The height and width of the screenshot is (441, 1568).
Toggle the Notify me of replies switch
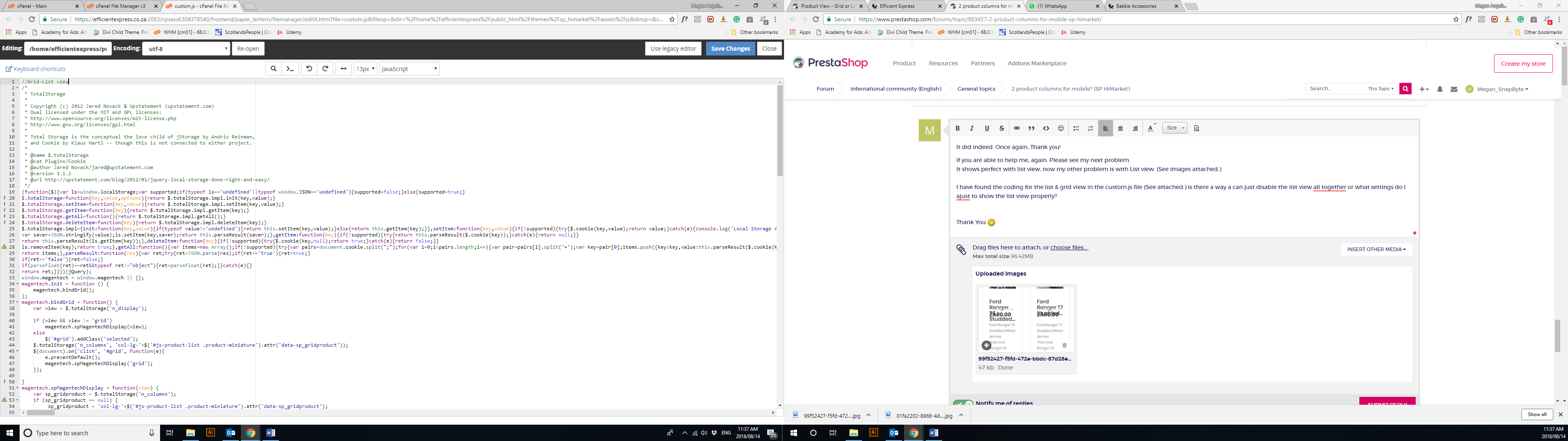(x=963, y=403)
